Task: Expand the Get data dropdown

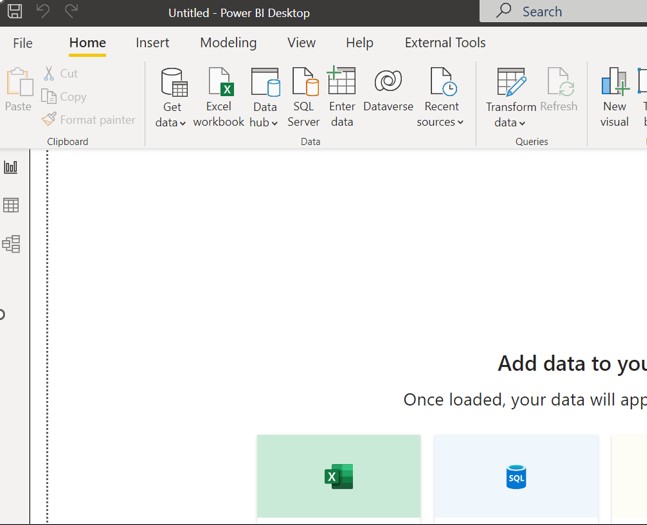Action: click(x=172, y=122)
